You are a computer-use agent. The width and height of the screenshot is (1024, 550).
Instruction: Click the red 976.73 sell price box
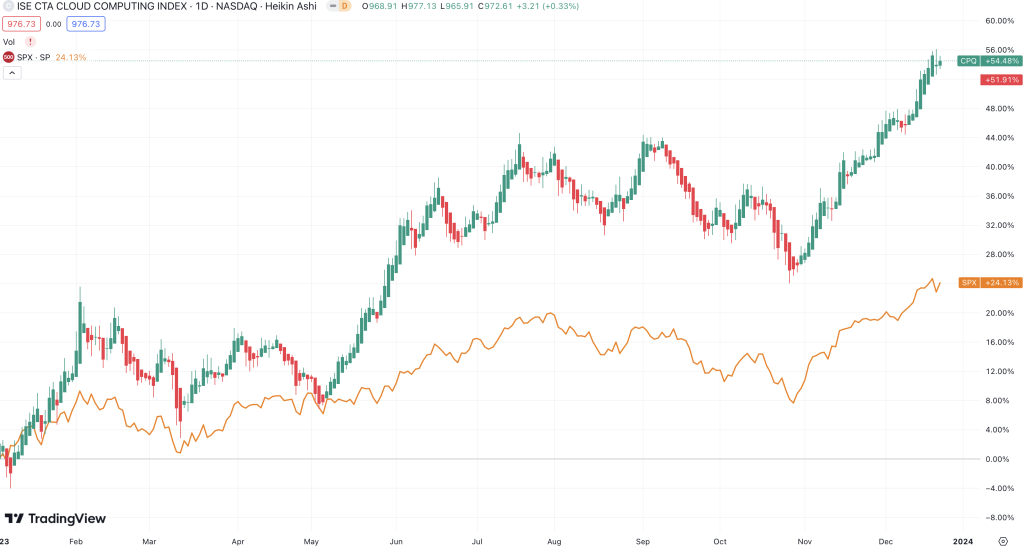point(22,24)
